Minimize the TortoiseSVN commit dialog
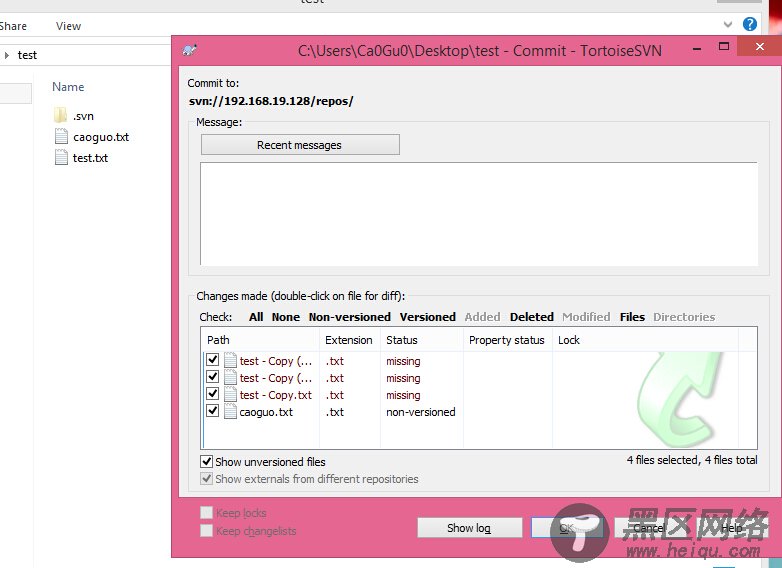The width and height of the screenshot is (782, 568). pos(697,48)
